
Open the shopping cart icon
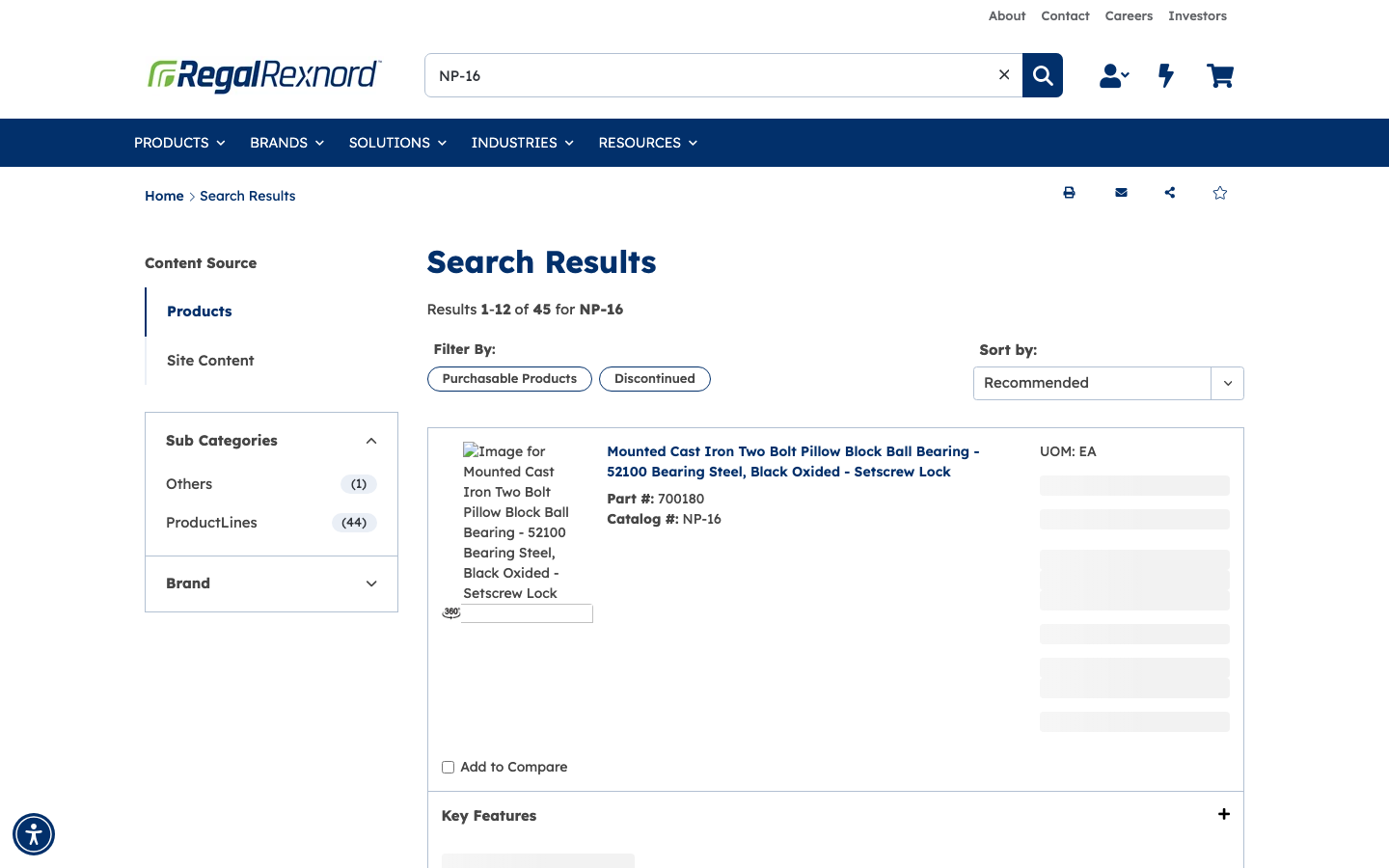click(x=1220, y=75)
